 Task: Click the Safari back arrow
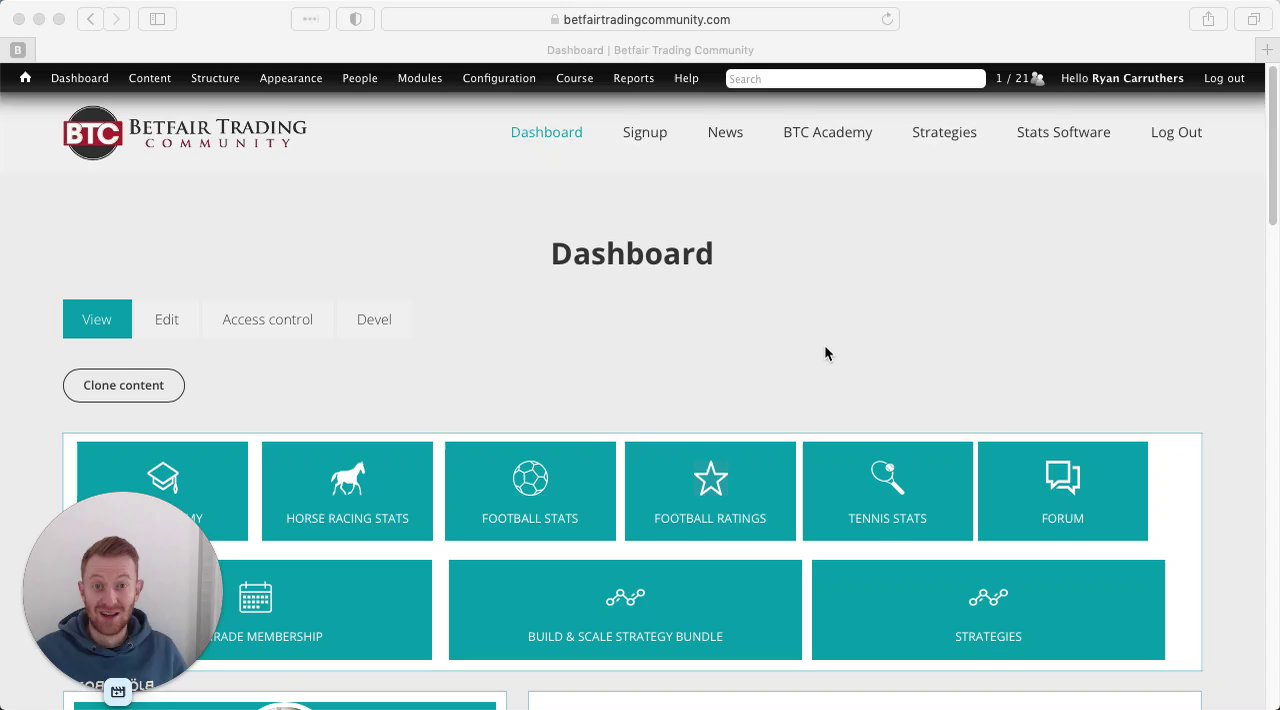tap(90, 19)
